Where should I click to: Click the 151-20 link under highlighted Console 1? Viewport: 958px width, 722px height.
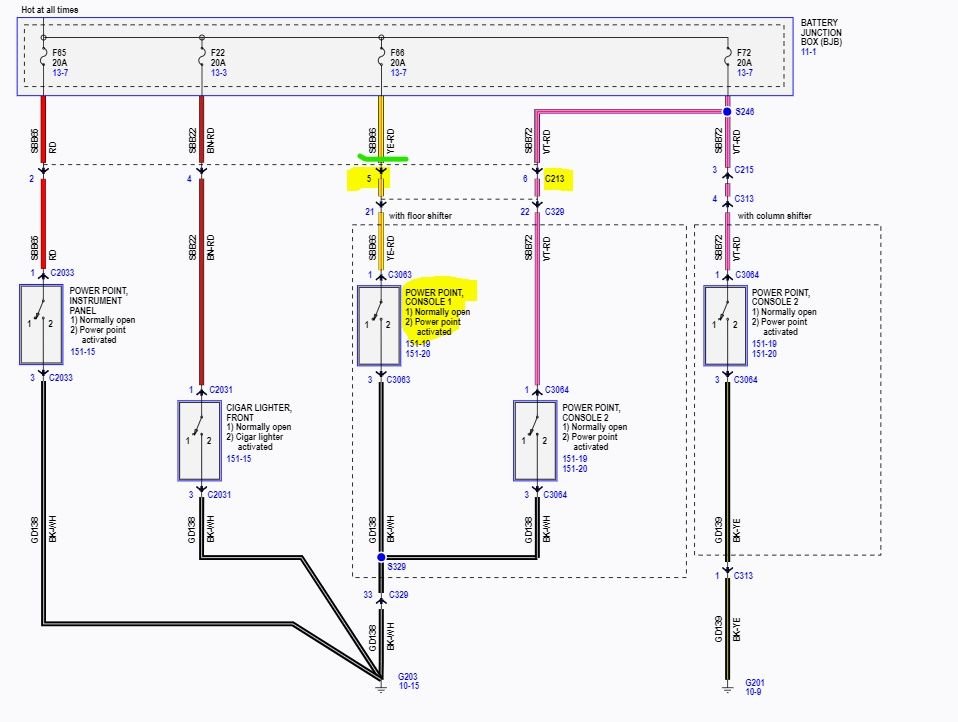(x=418, y=354)
